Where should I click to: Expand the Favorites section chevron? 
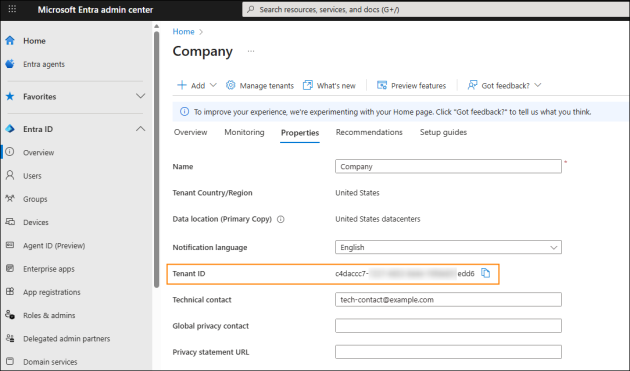tap(140, 96)
